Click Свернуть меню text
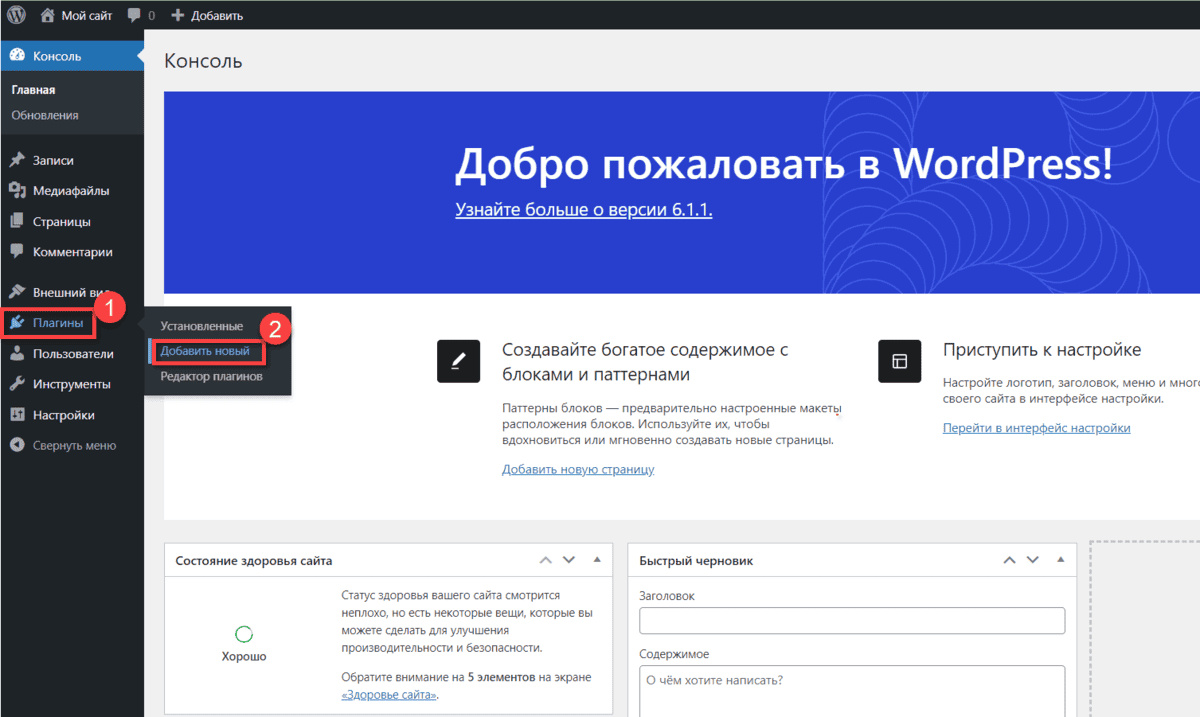 75,445
